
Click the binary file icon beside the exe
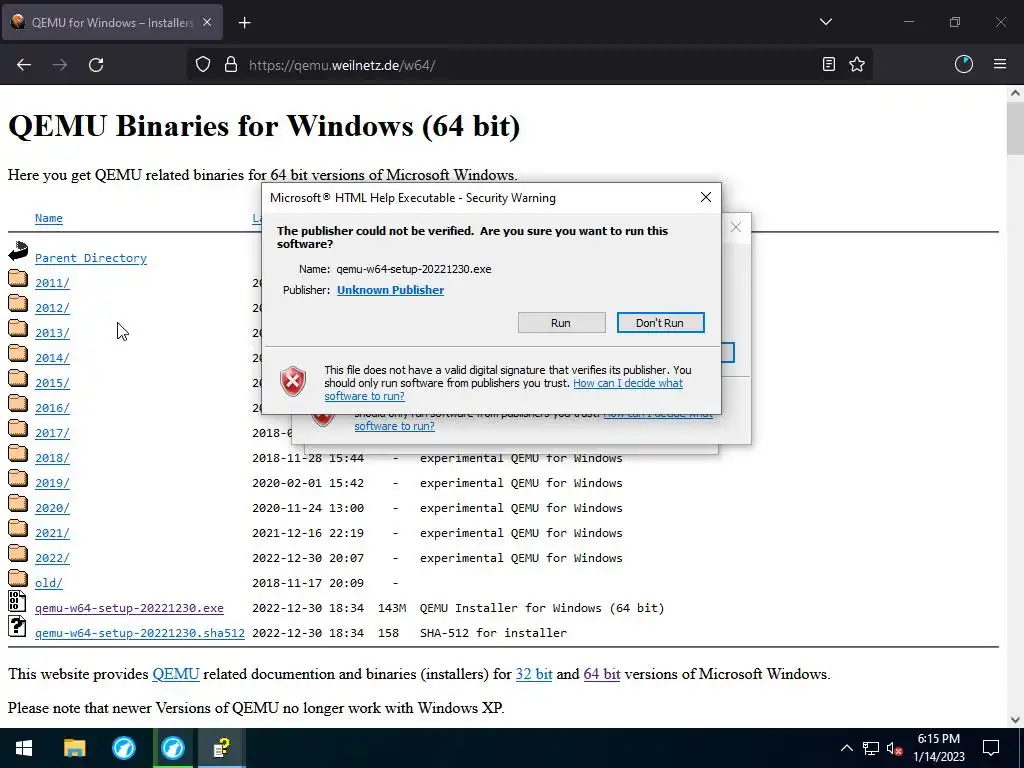17,601
